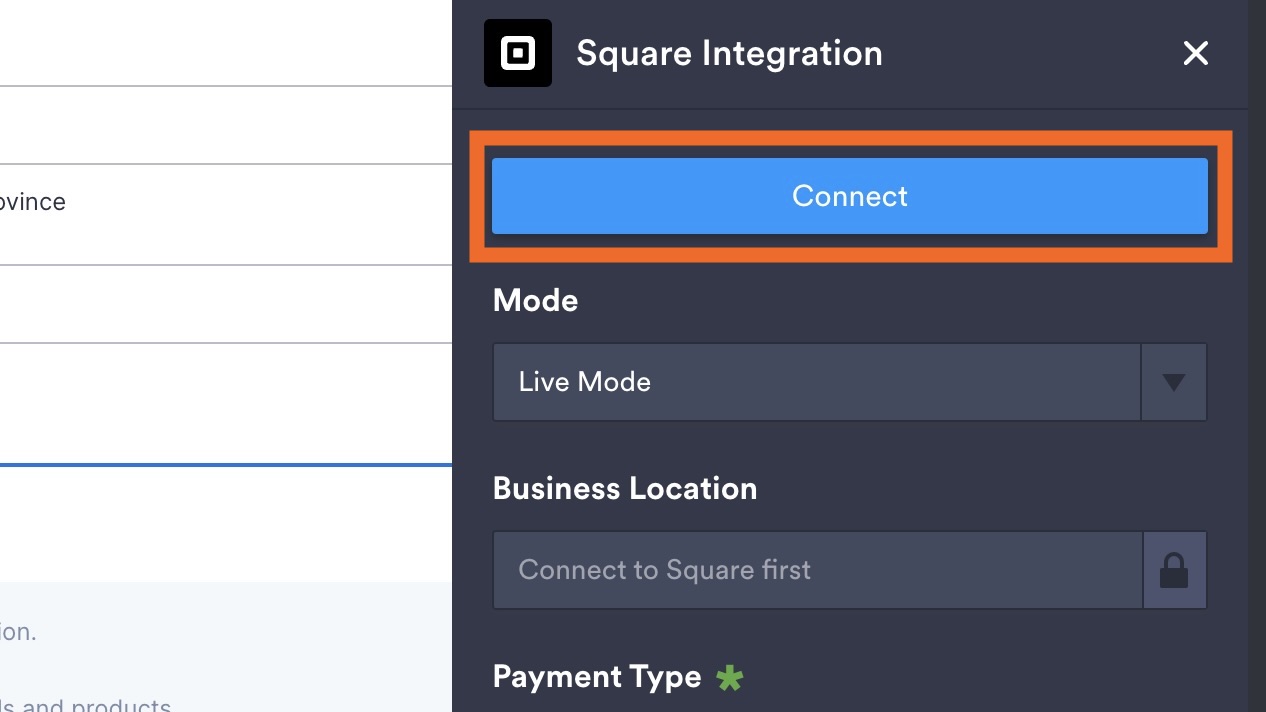
Task: Expand the Mode dropdown arrow
Action: pos(1174,382)
